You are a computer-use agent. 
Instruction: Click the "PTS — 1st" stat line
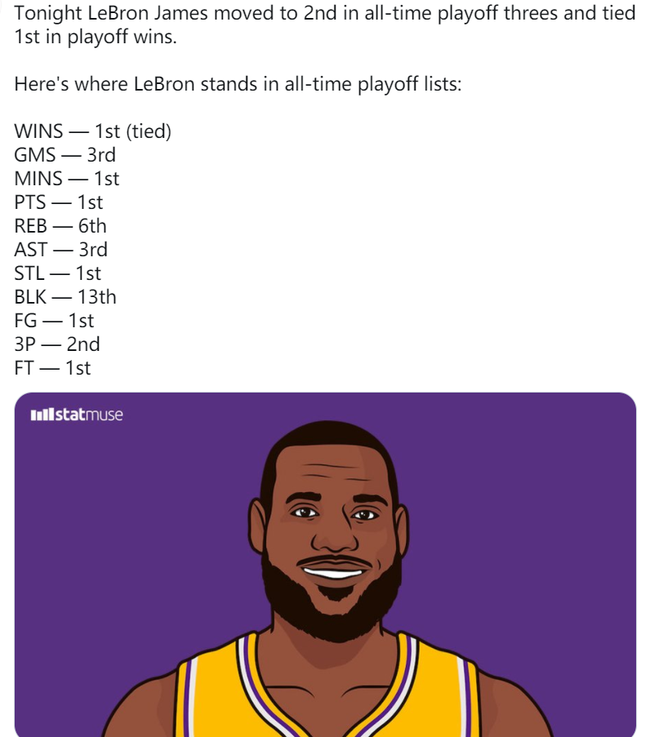(x=58, y=202)
